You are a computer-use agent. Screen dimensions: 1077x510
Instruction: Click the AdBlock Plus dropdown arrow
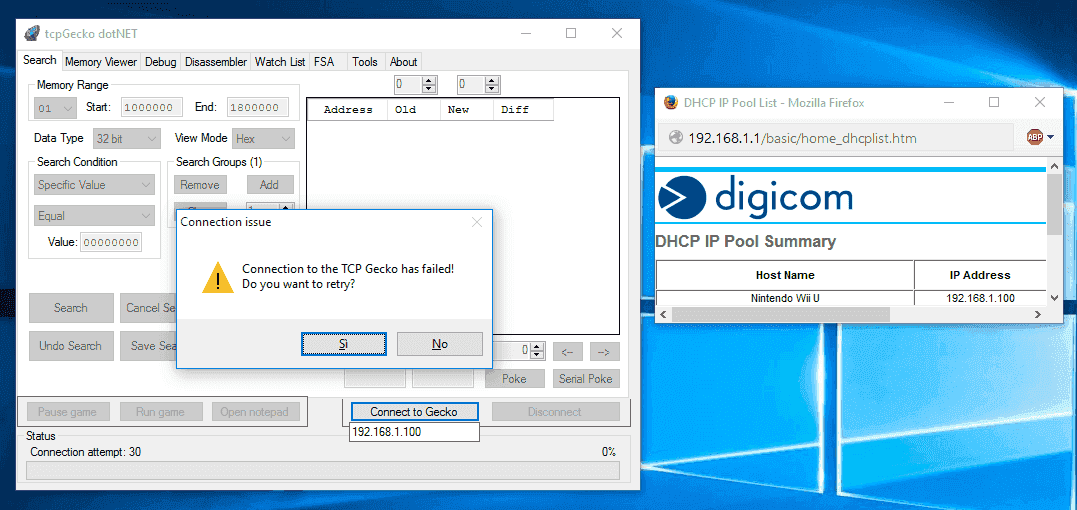coord(1051,137)
